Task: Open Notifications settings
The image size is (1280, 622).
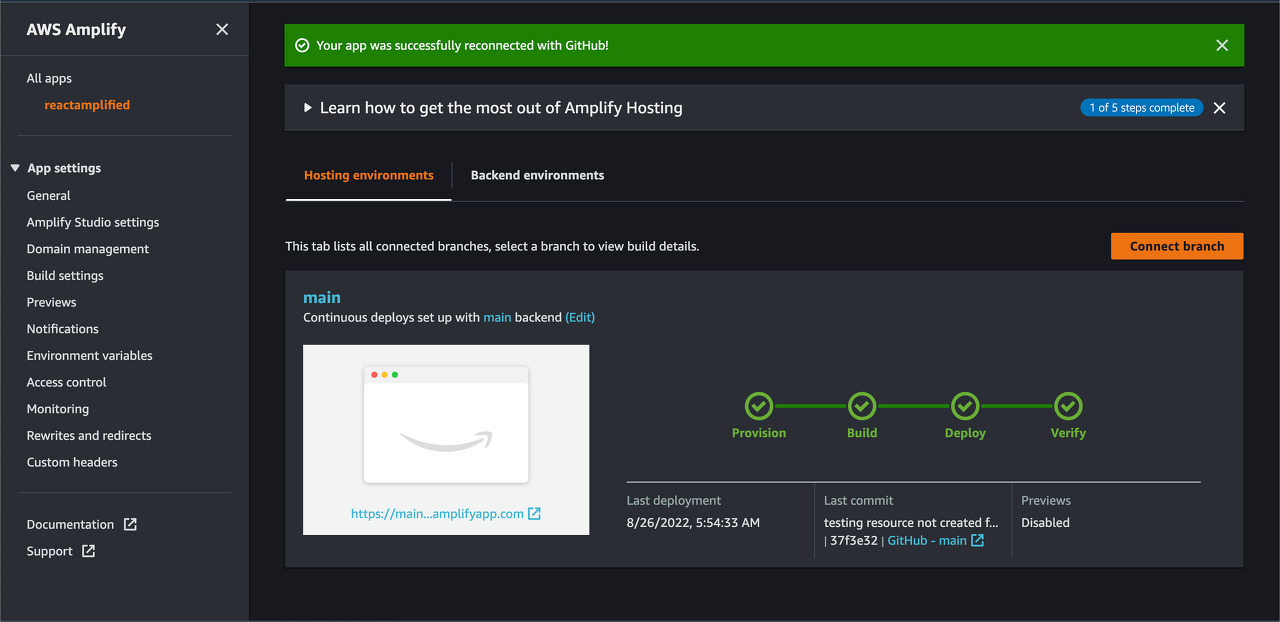Action: point(63,329)
